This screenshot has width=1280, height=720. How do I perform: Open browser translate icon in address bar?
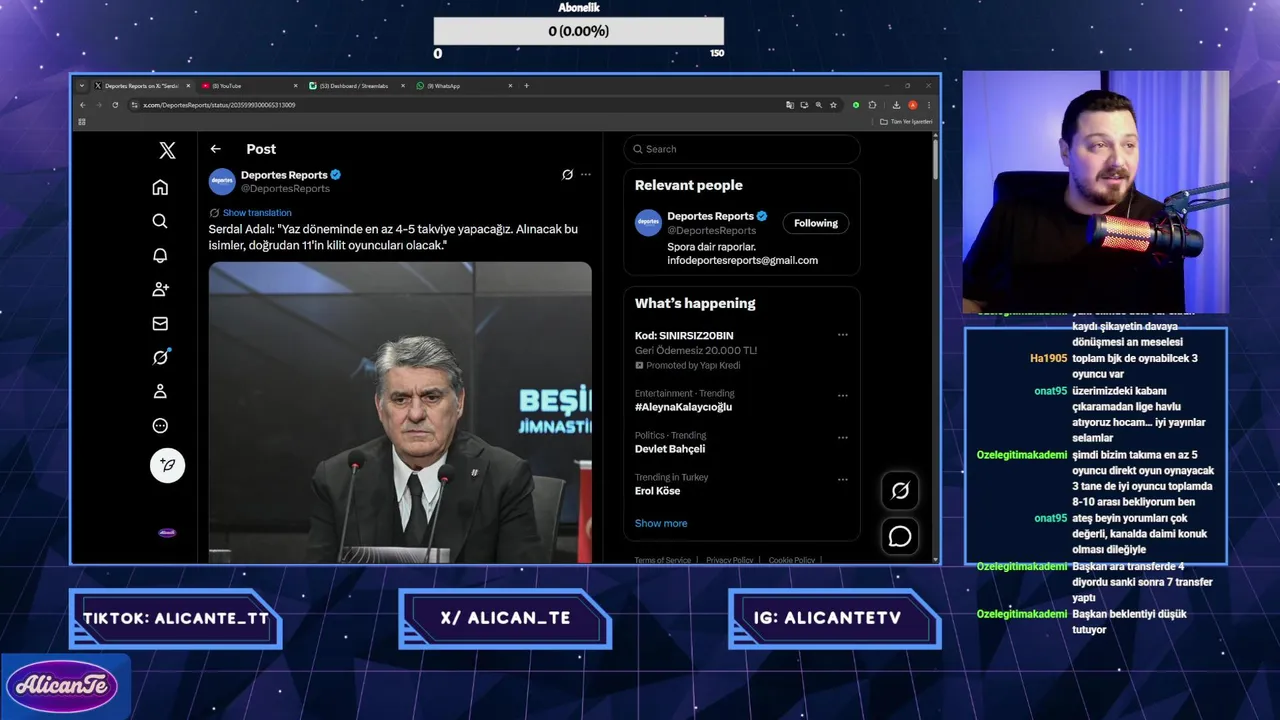click(x=790, y=105)
